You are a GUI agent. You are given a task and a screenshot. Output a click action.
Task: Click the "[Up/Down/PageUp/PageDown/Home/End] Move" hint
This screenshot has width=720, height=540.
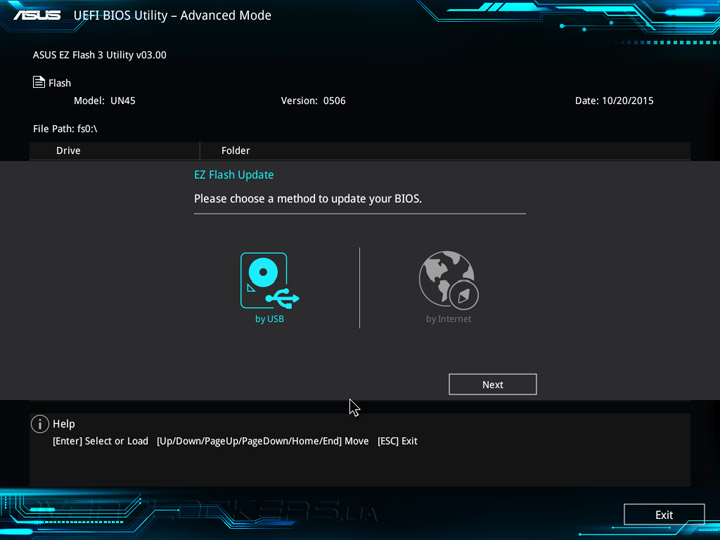(263, 441)
